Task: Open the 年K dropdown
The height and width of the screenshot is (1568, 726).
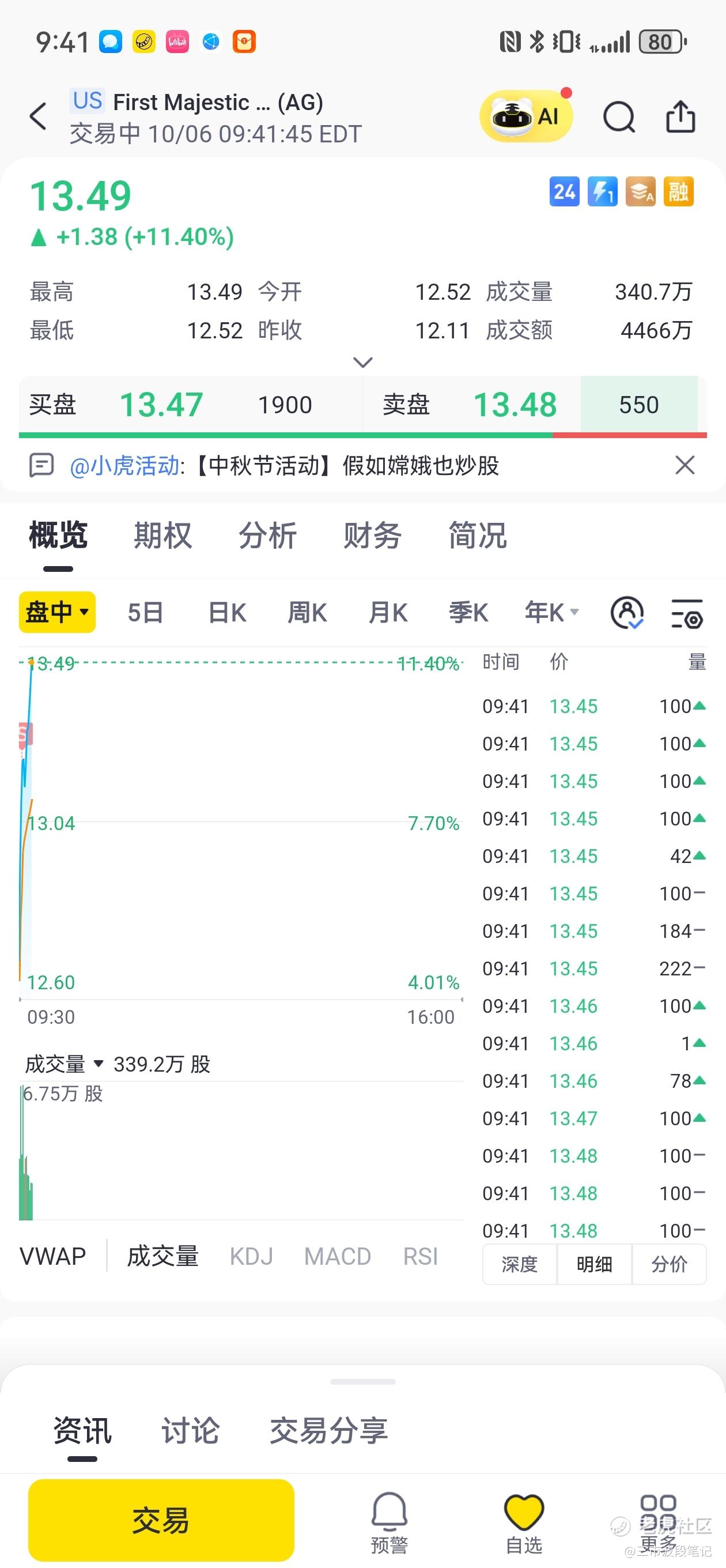Action: [x=551, y=612]
